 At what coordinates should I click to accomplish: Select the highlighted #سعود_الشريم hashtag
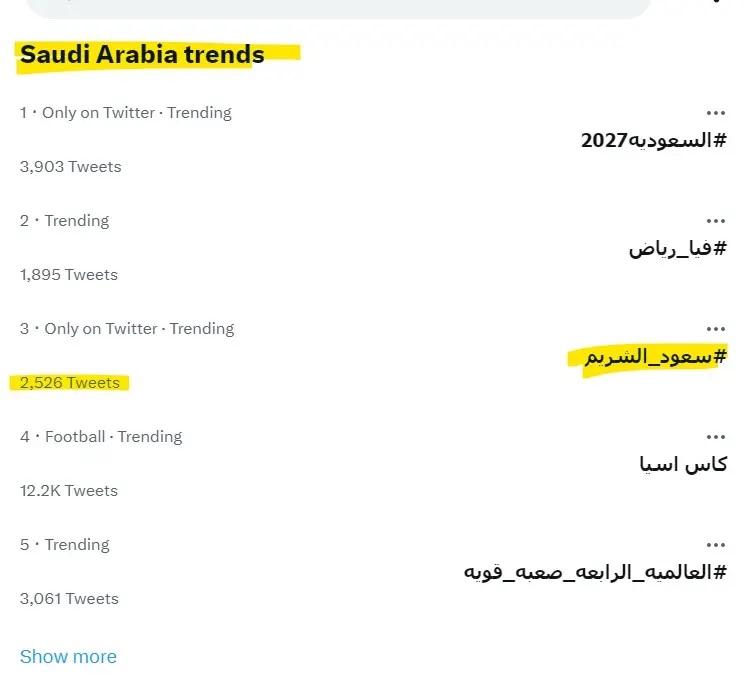pos(647,356)
